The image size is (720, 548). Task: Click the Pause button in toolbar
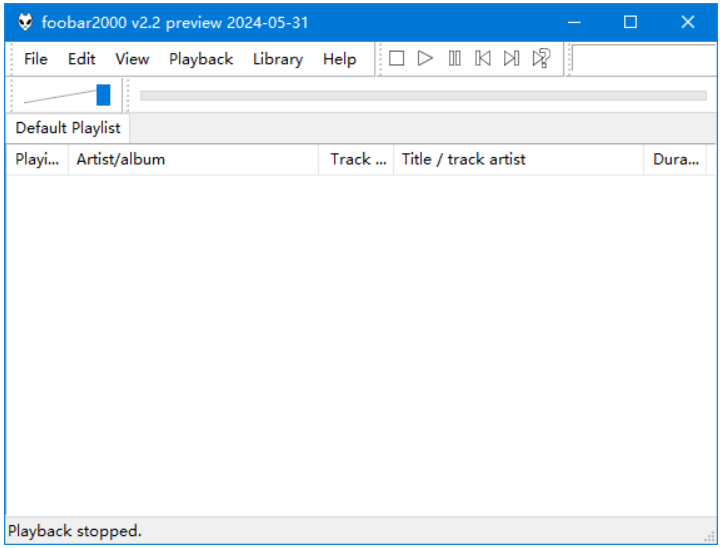(x=454, y=59)
